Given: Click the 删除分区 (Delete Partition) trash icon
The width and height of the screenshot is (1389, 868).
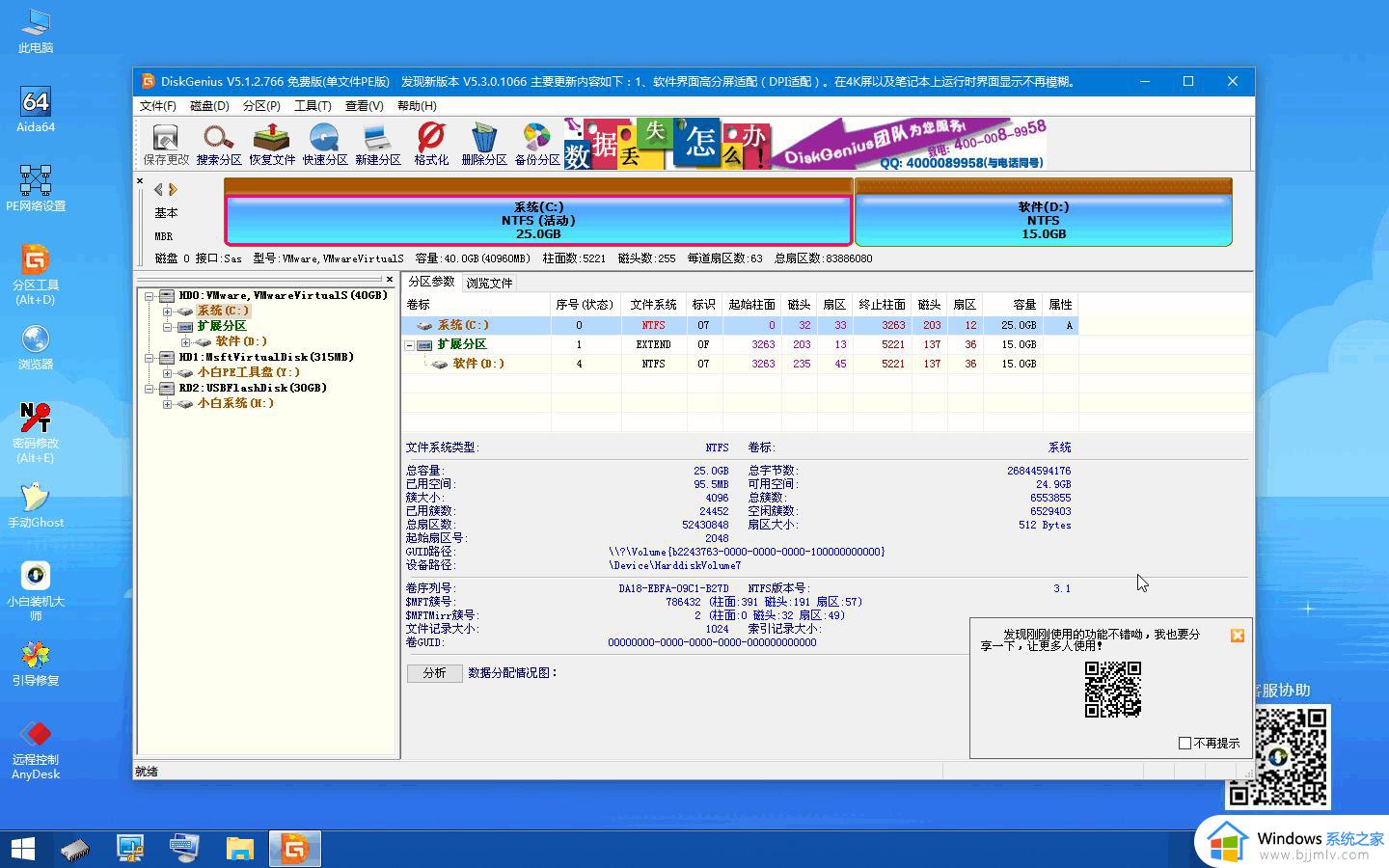Looking at the screenshot, I should coord(484,145).
